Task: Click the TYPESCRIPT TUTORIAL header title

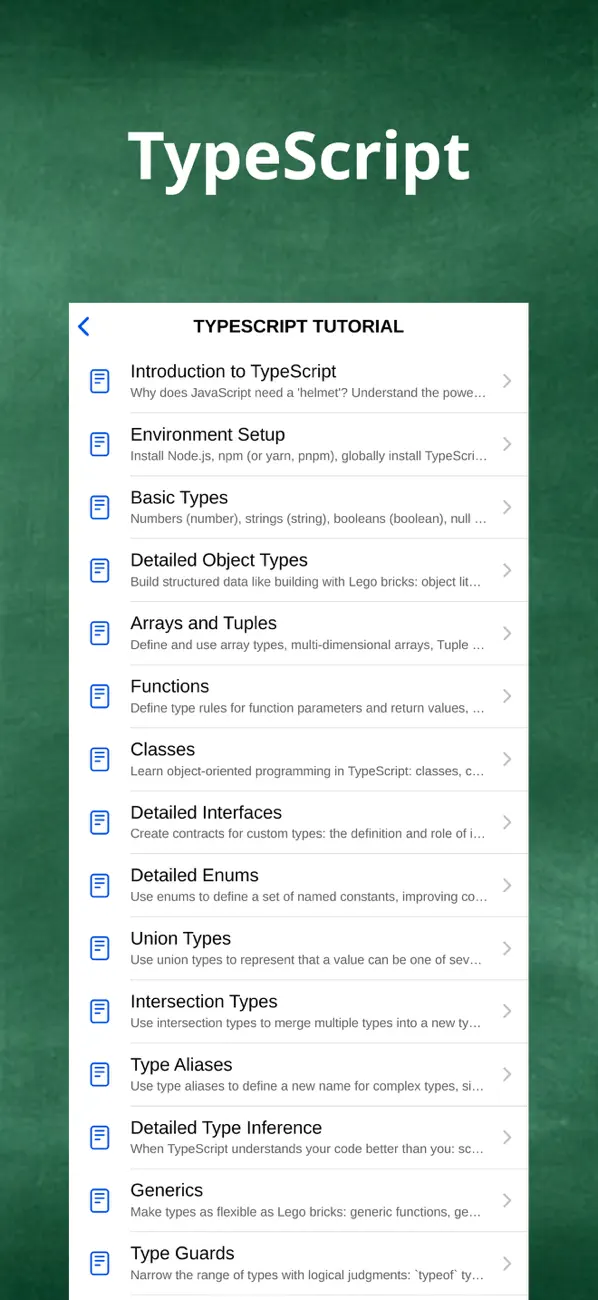Action: pyautogui.click(x=298, y=326)
